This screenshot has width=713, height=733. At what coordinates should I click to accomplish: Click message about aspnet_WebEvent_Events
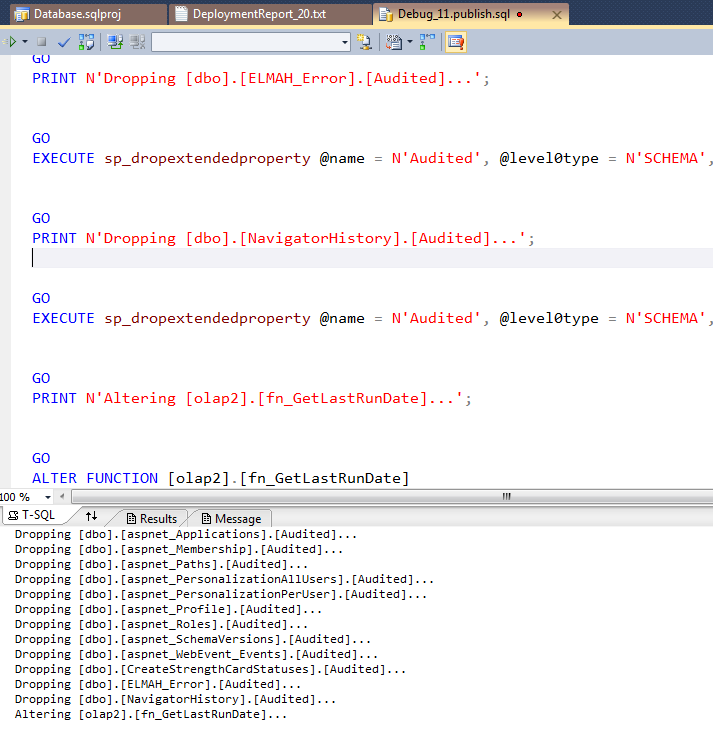[196, 654]
